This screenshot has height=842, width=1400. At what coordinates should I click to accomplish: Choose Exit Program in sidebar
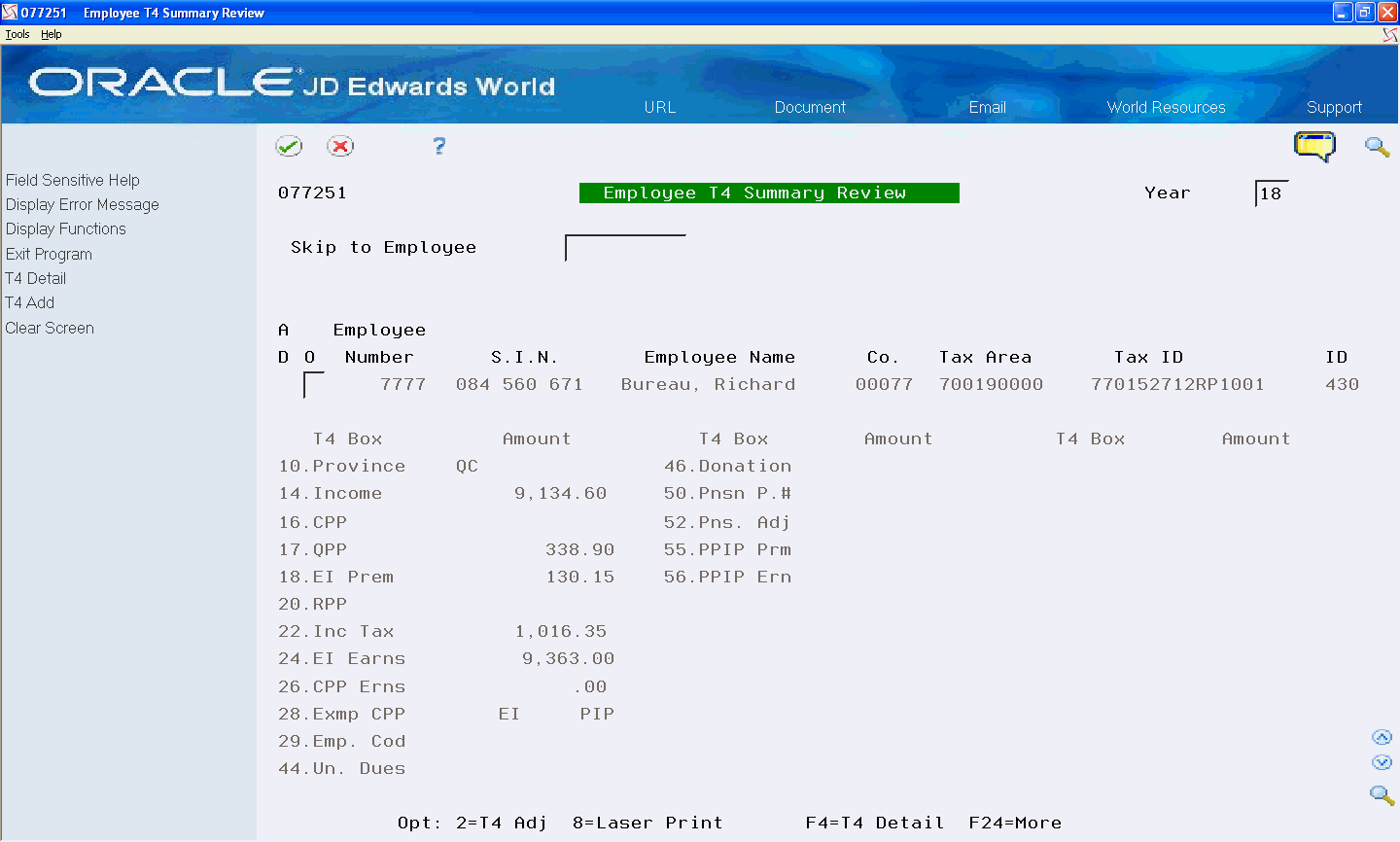point(49,254)
